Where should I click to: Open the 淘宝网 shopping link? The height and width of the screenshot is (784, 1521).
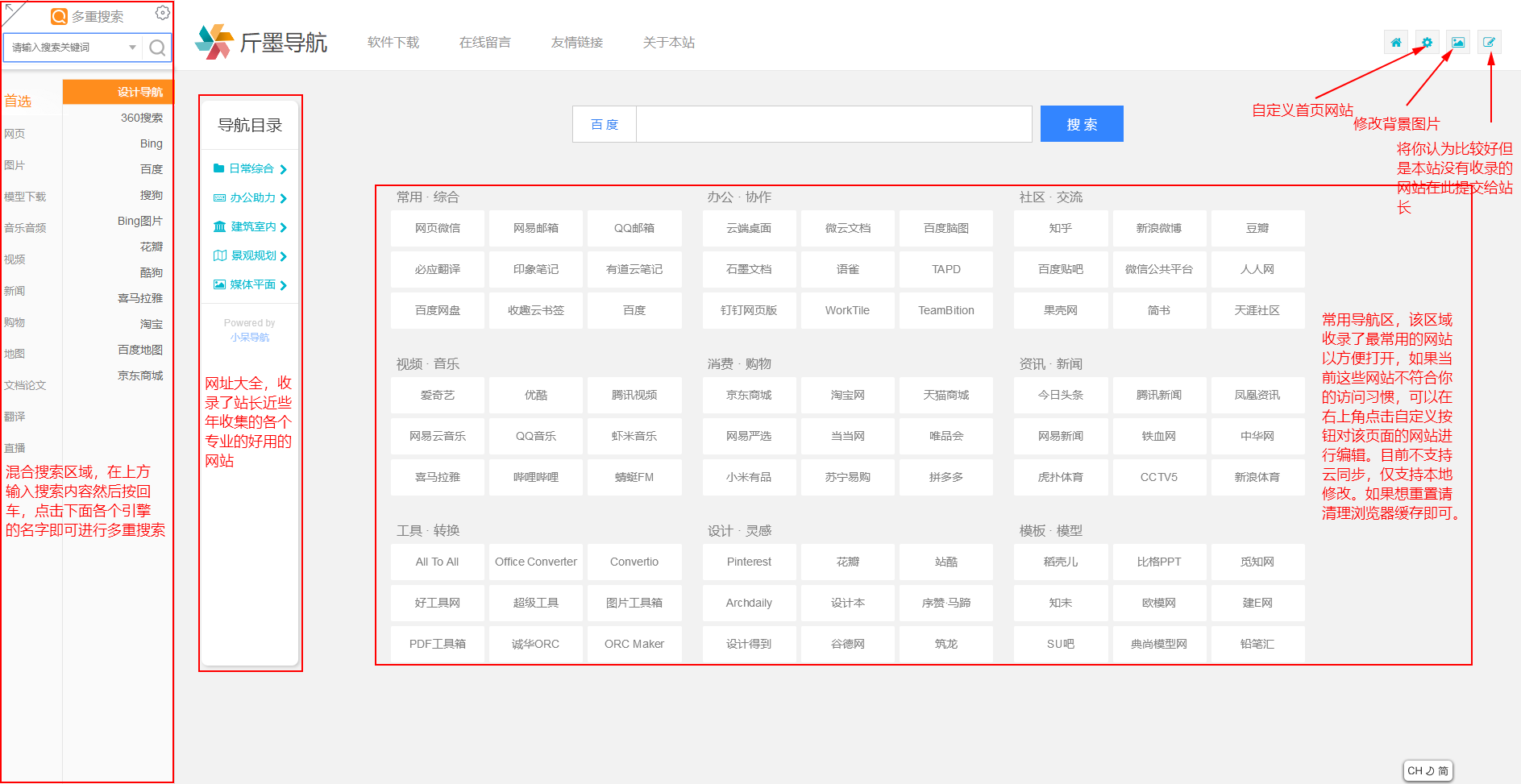tap(848, 395)
